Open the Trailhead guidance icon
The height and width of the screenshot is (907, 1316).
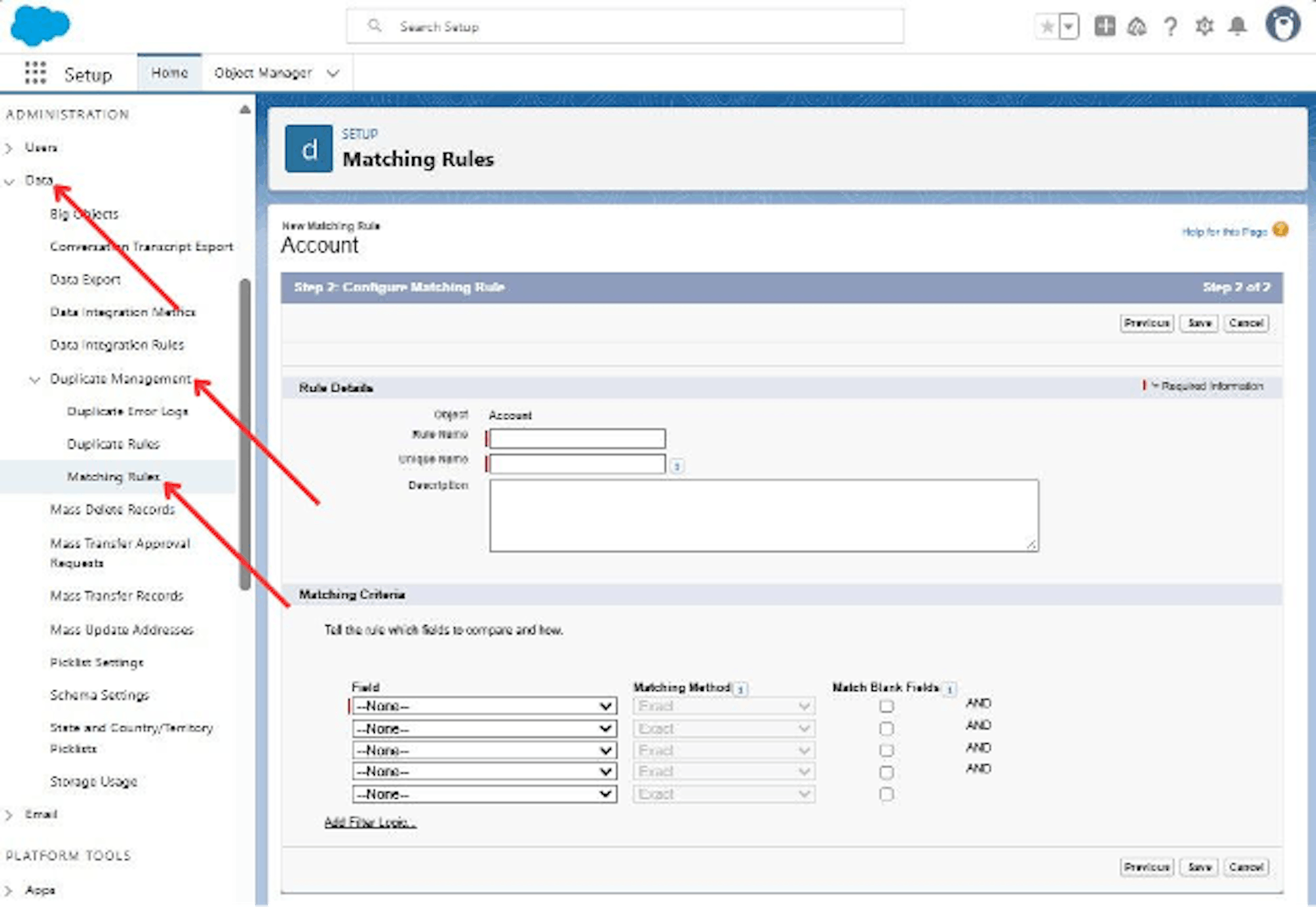1137,26
